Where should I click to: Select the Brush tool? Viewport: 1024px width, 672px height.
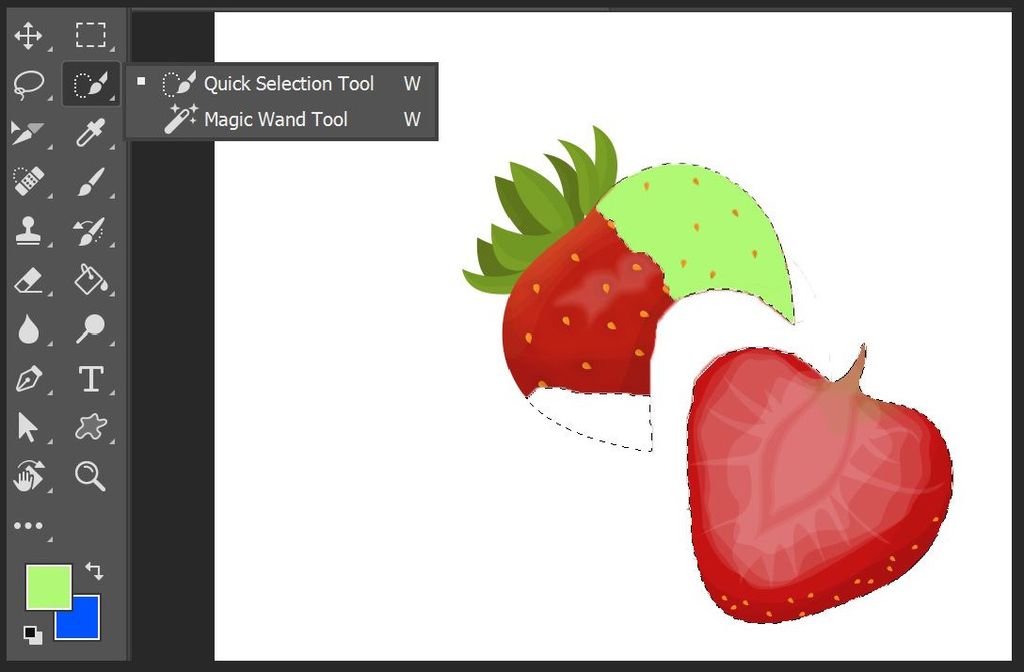pos(90,181)
